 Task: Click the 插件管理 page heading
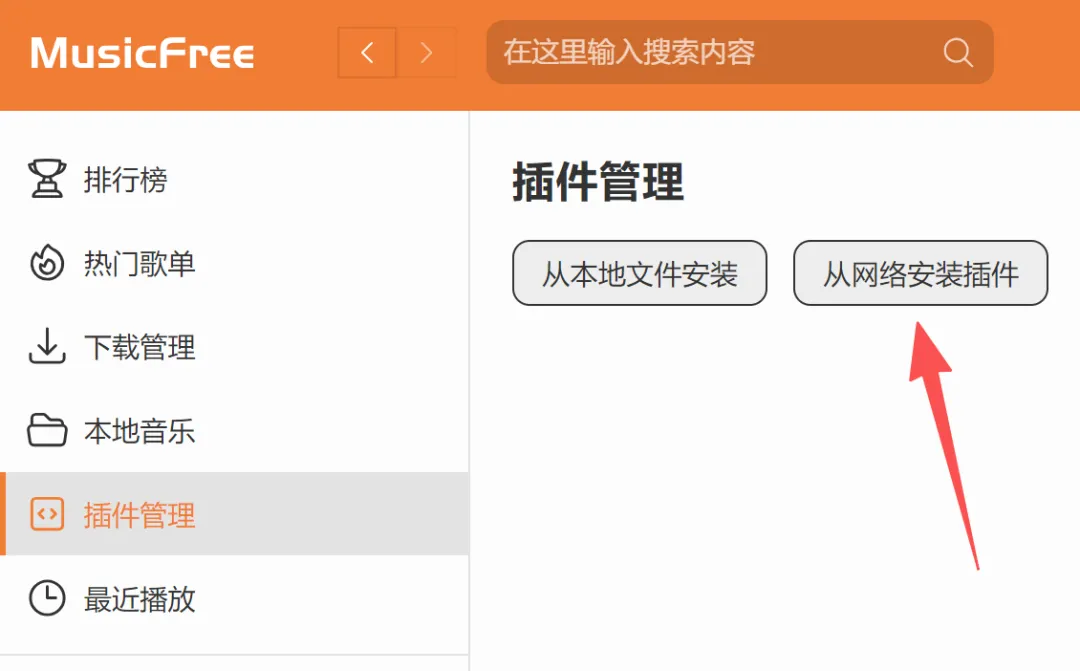(x=597, y=183)
